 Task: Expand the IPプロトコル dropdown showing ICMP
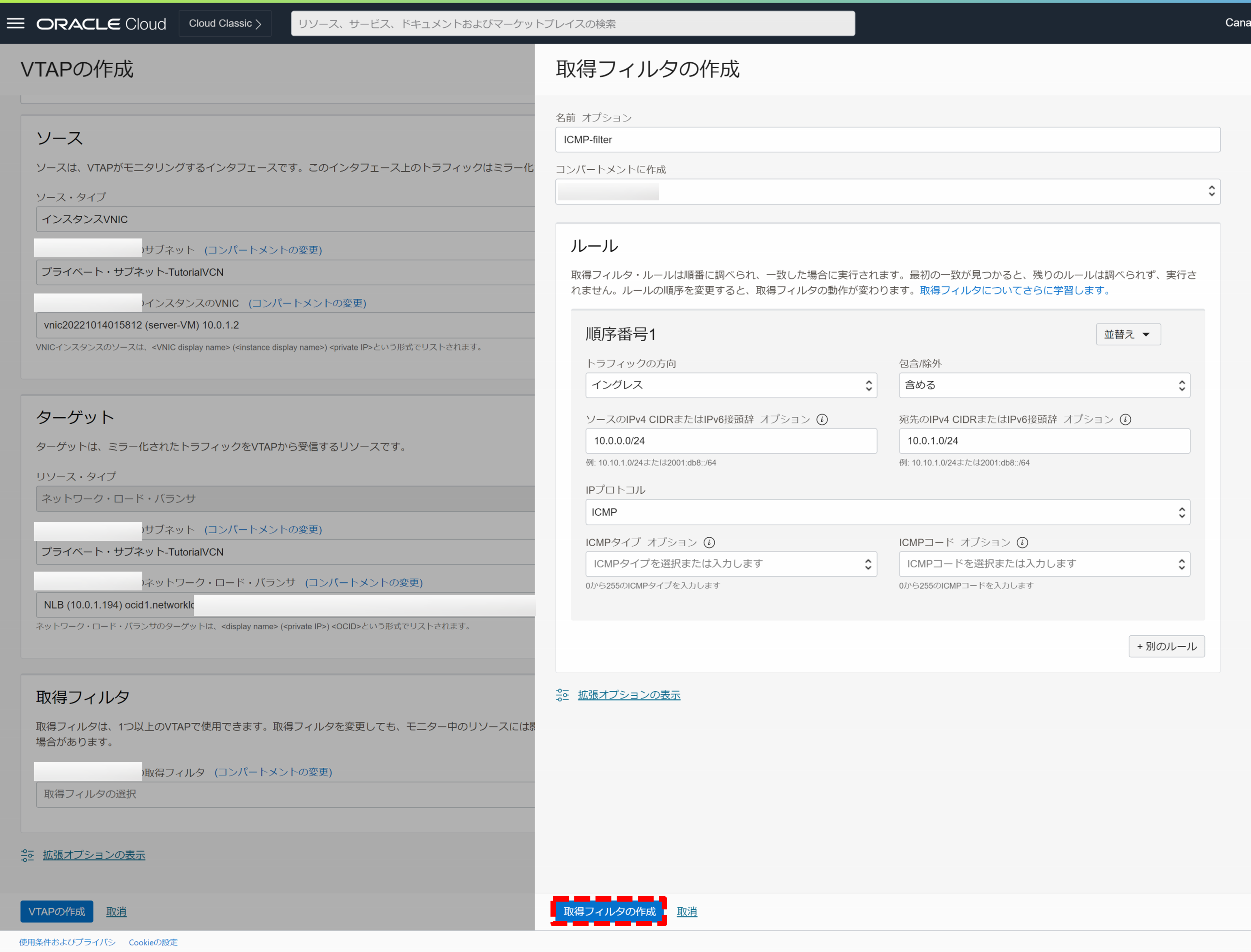887,512
